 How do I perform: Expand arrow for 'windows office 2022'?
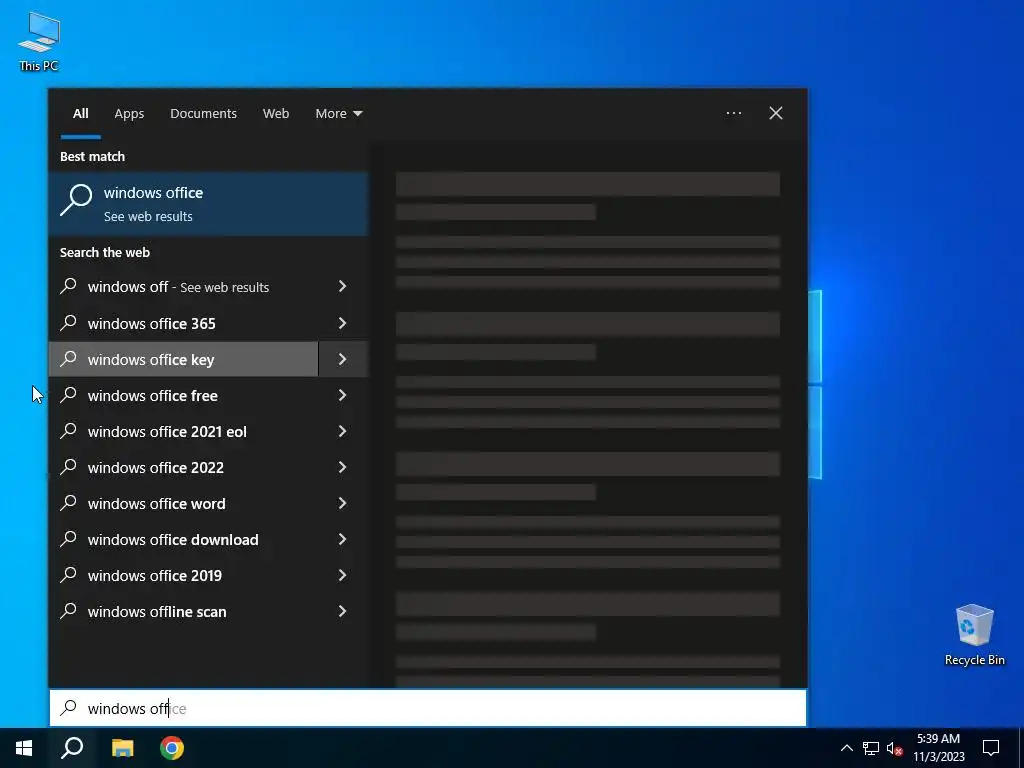click(343, 467)
